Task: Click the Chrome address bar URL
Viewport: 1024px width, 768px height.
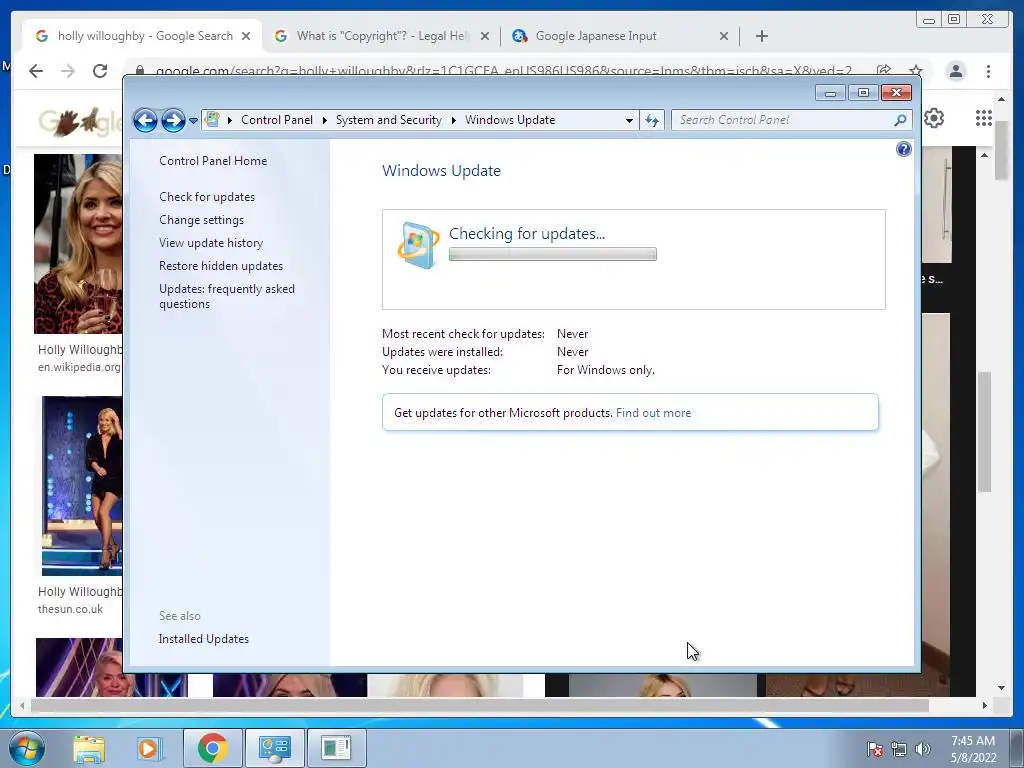Action: pyautogui.click(x=503, y=71)
